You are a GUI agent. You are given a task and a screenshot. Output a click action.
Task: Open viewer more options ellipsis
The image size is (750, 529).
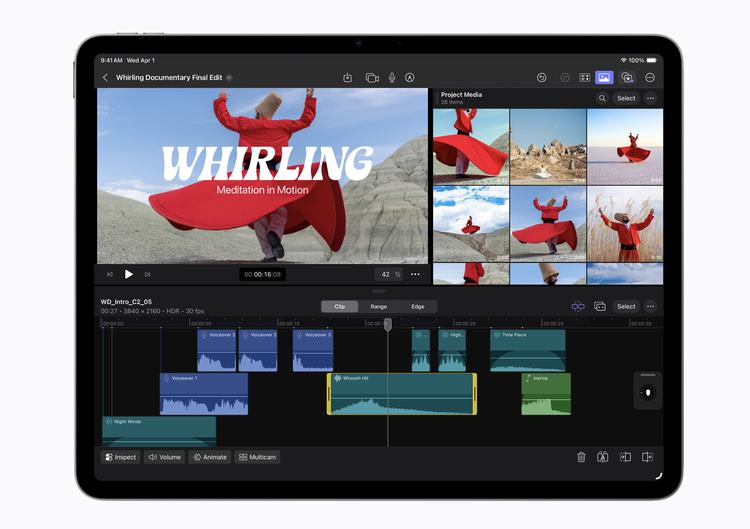pyautogui.click(x=415, y=274)
